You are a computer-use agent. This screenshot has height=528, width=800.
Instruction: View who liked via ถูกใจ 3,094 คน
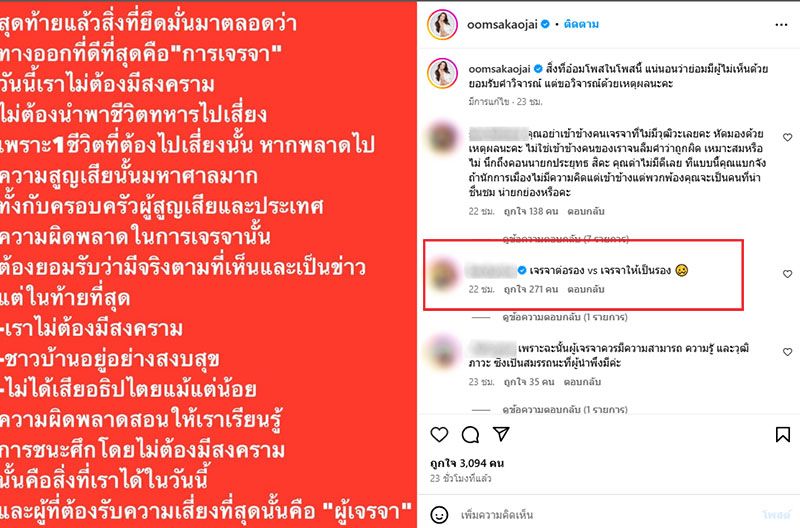point(467,463)
